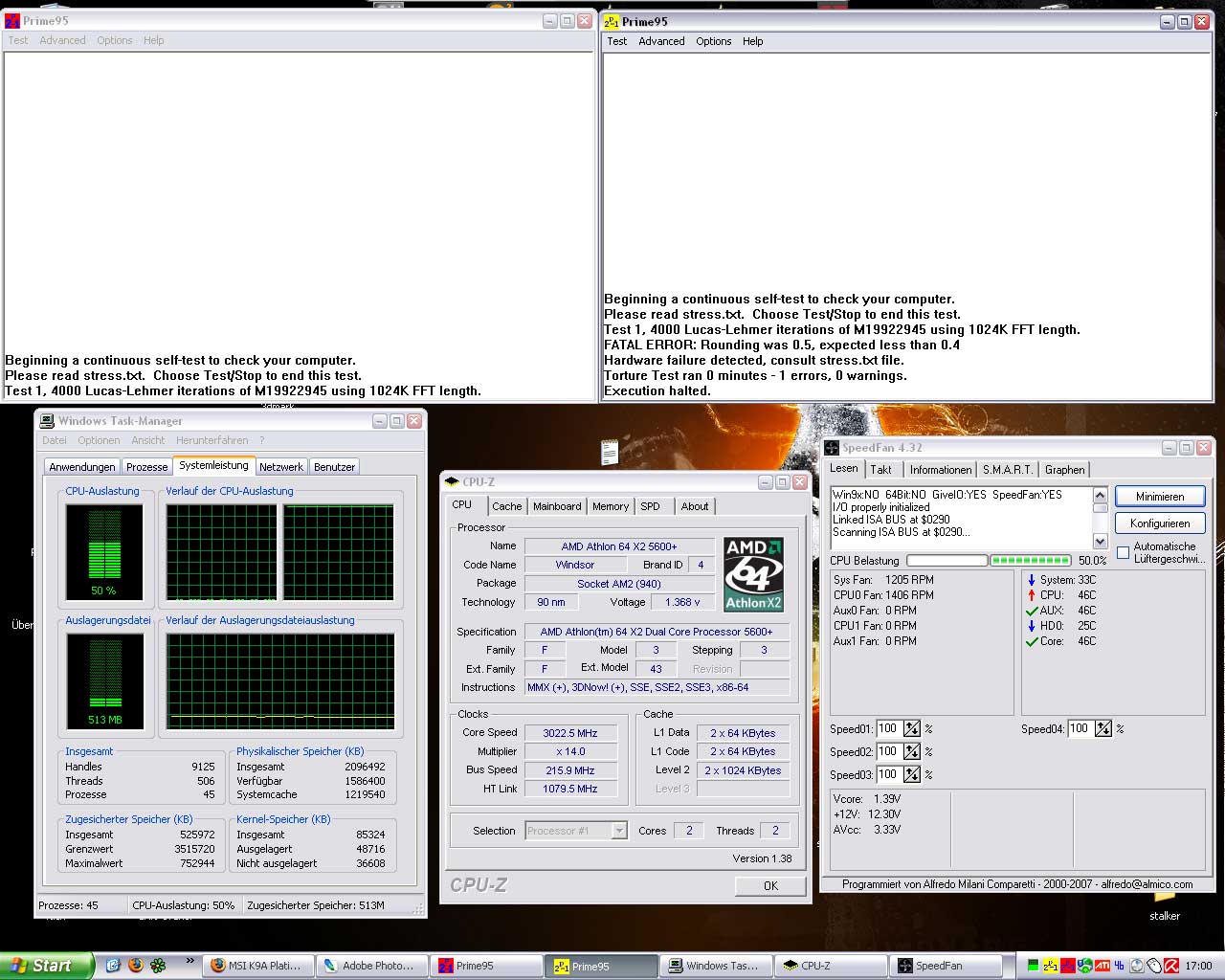The image size is (1225, 980).
Task: Open the SPD tab in CPU-Z
Action: pos(651,506)
